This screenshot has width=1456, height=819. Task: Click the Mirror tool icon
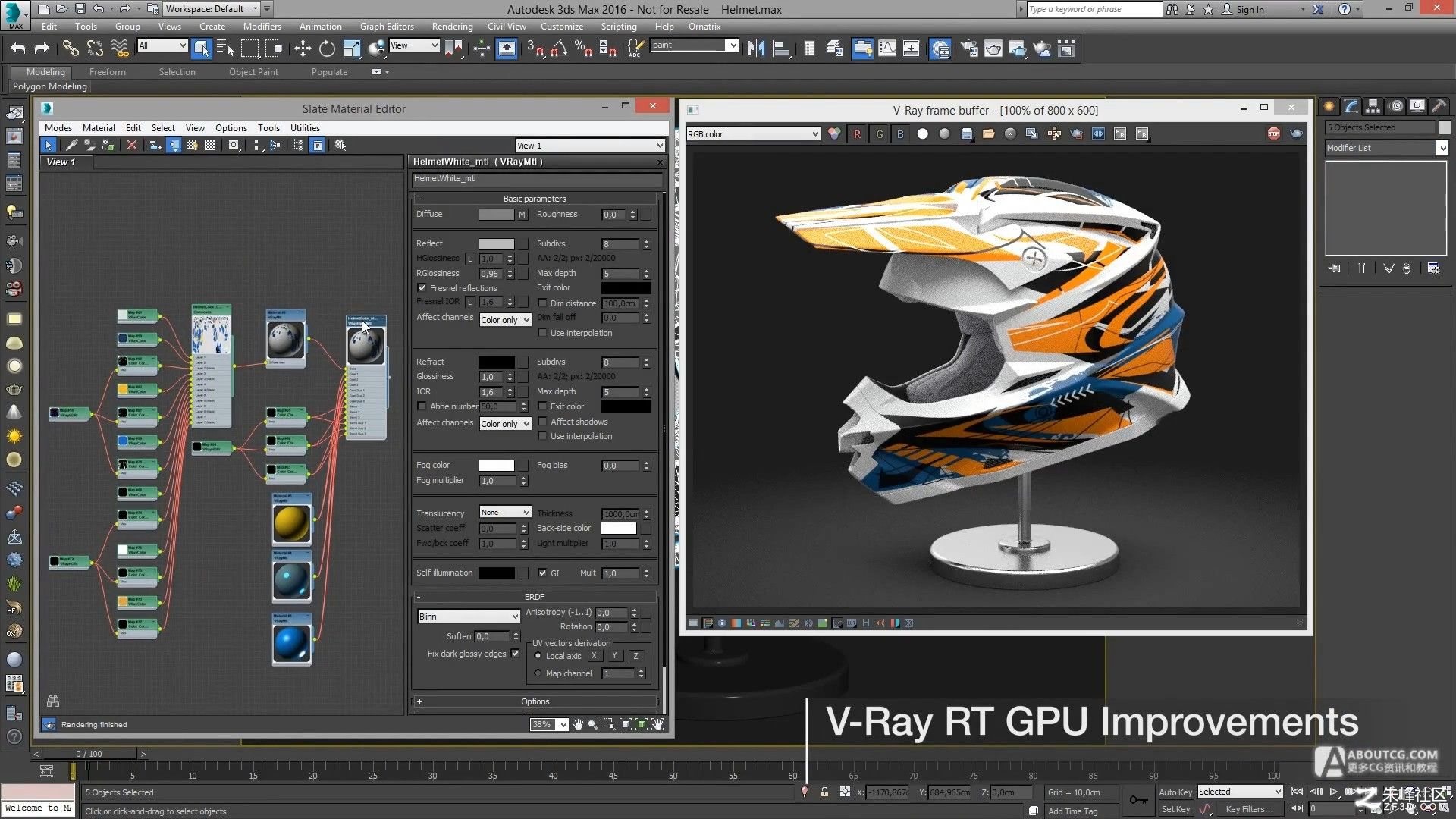[756, 49]
